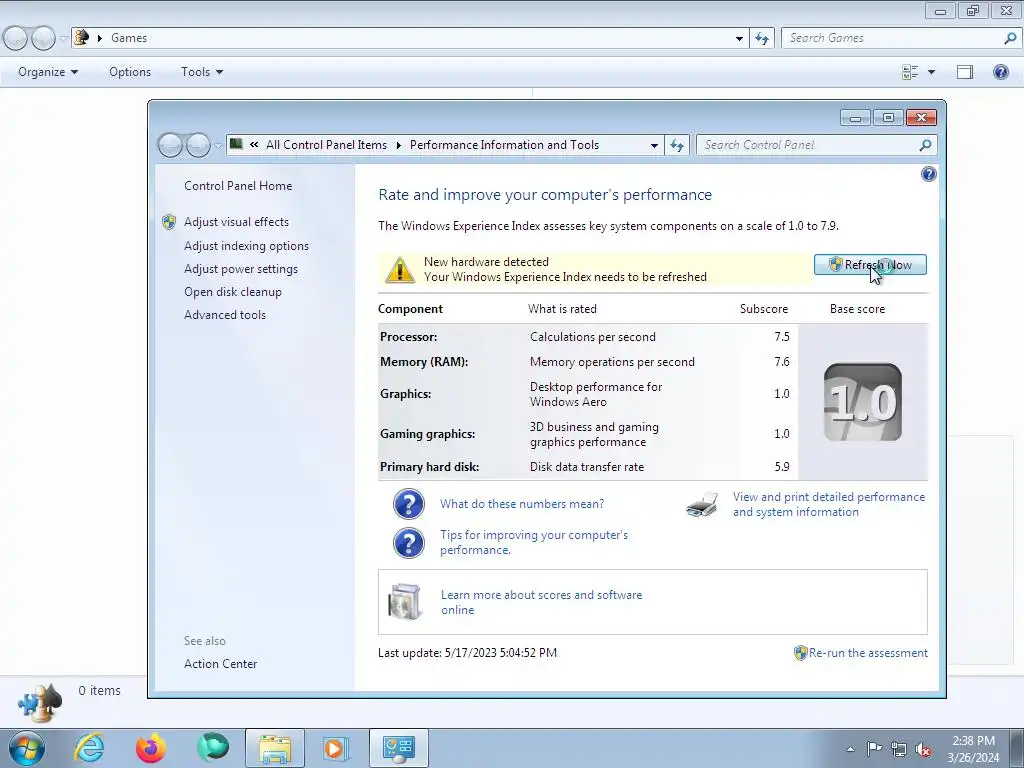1024x768 pixels.
Task: Click the Refresh Now button
Action: point(870,264)
